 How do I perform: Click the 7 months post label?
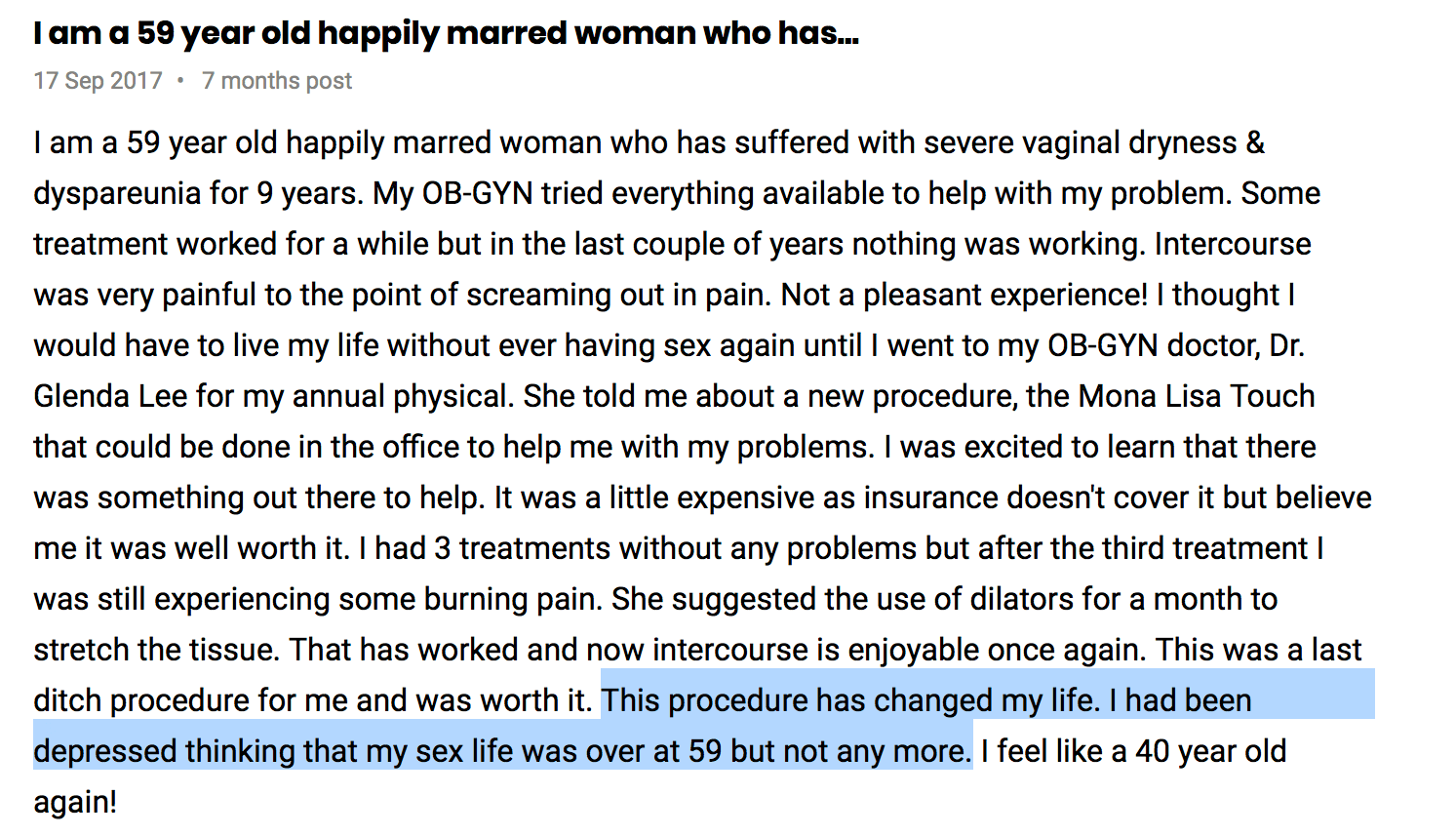277,81
